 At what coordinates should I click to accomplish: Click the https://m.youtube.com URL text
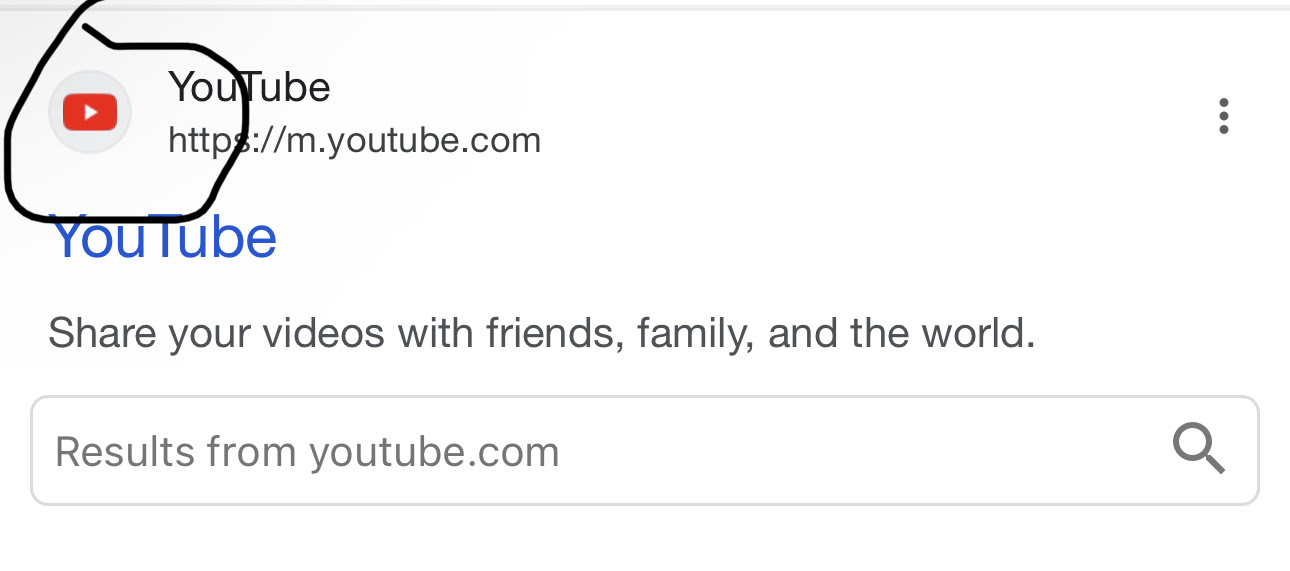pyautogui.click(x=354, y=140)
